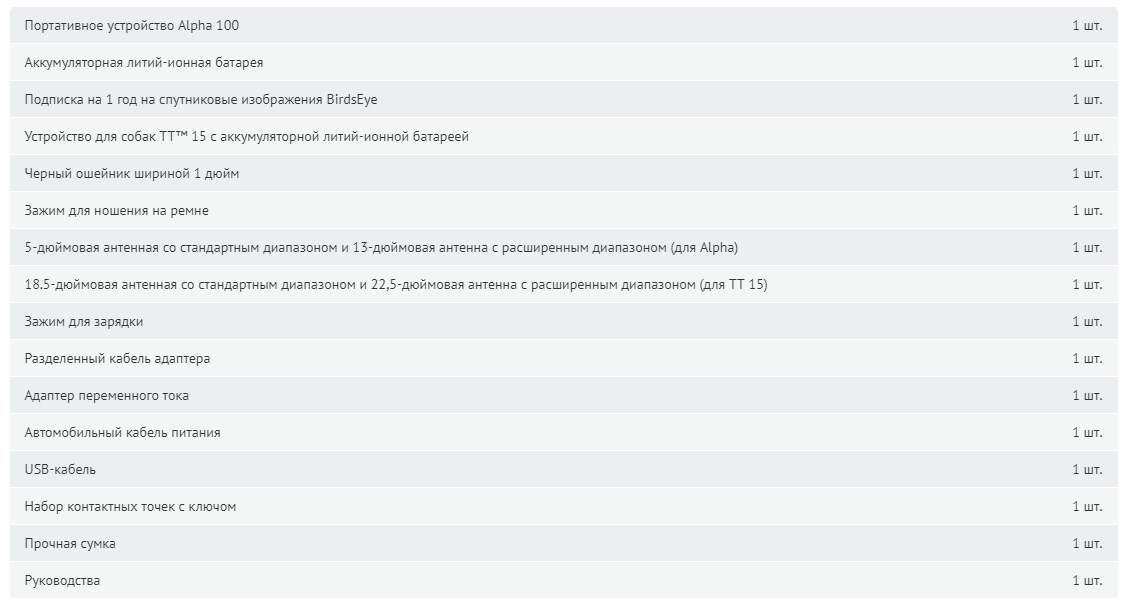Click the "Руководства" row text

pyautogui.click(x=62, y=581)
